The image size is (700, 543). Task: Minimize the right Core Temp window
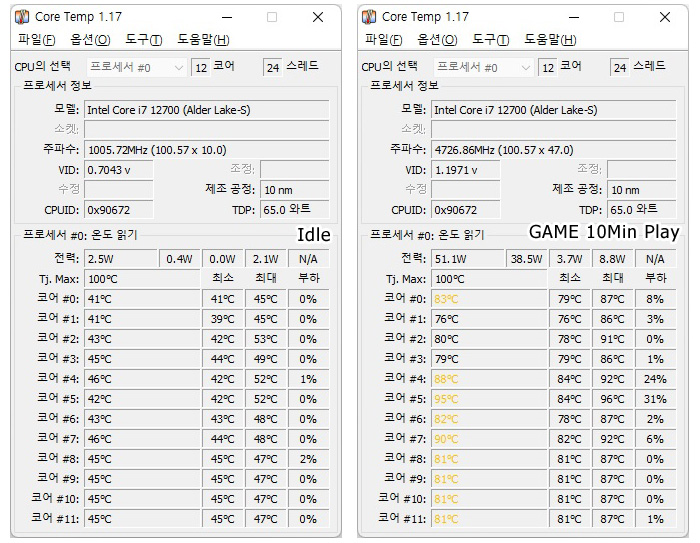point(574,17)
